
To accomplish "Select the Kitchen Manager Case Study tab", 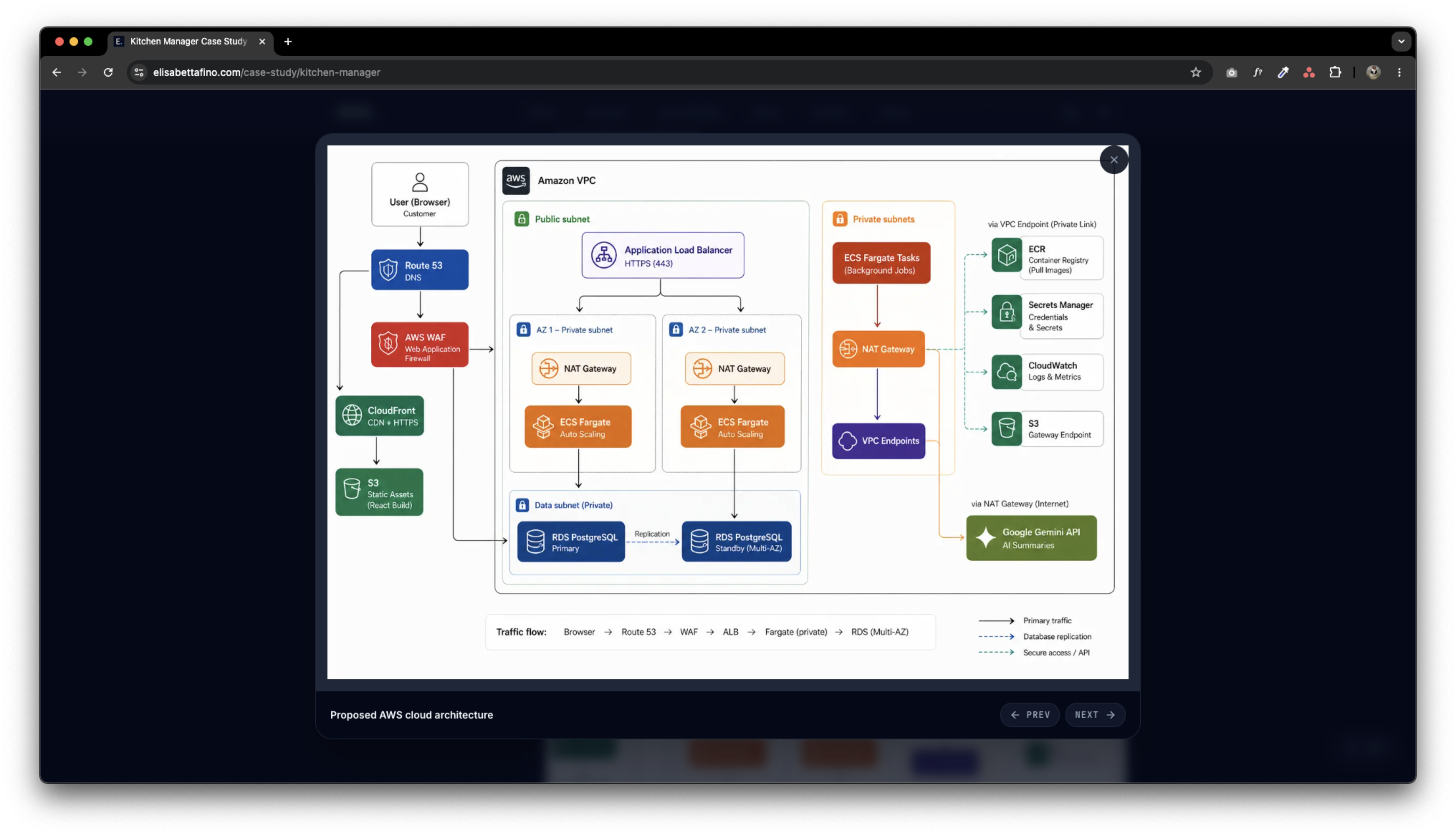I will point(190,41).
